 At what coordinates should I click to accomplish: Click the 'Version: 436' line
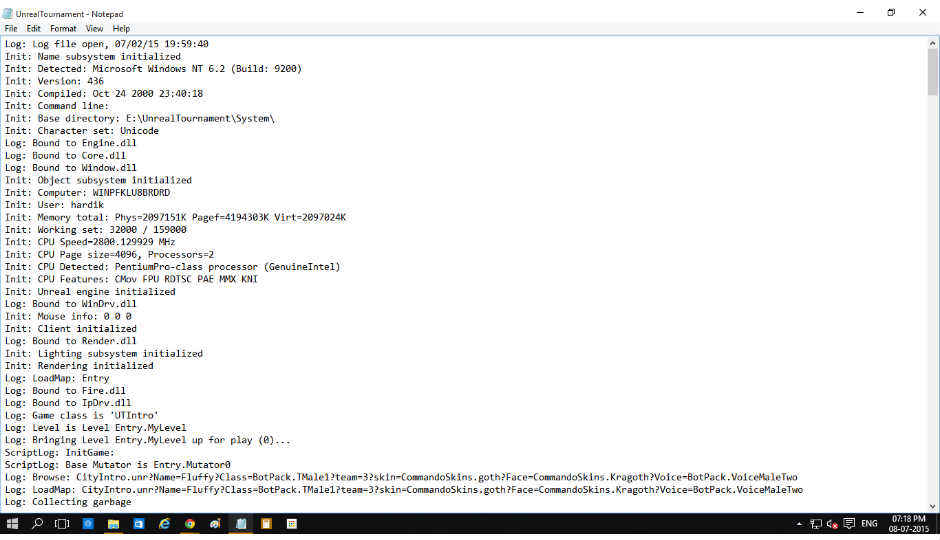coord(55,81)
